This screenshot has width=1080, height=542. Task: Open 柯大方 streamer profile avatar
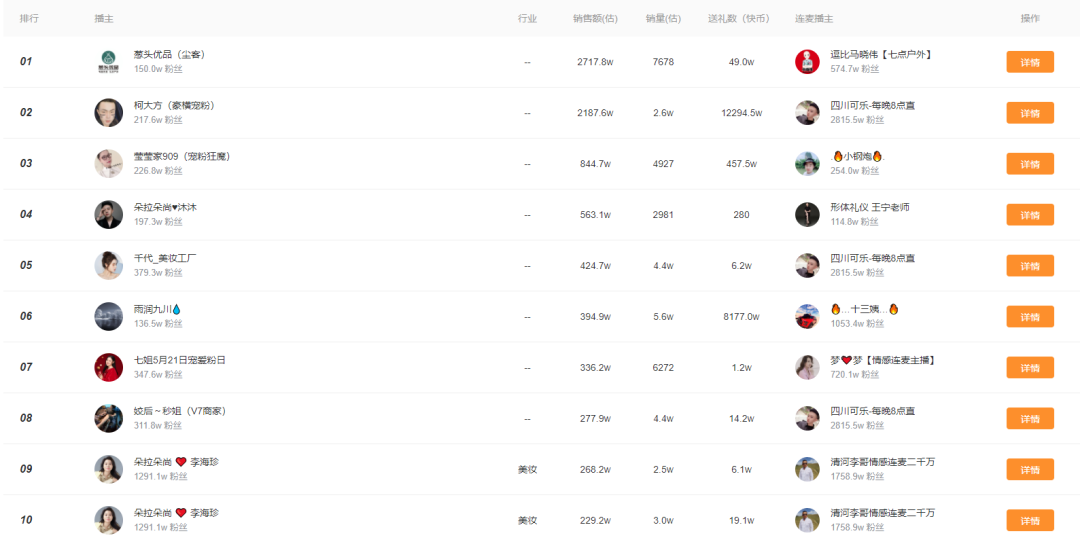[x=109, y=113]
